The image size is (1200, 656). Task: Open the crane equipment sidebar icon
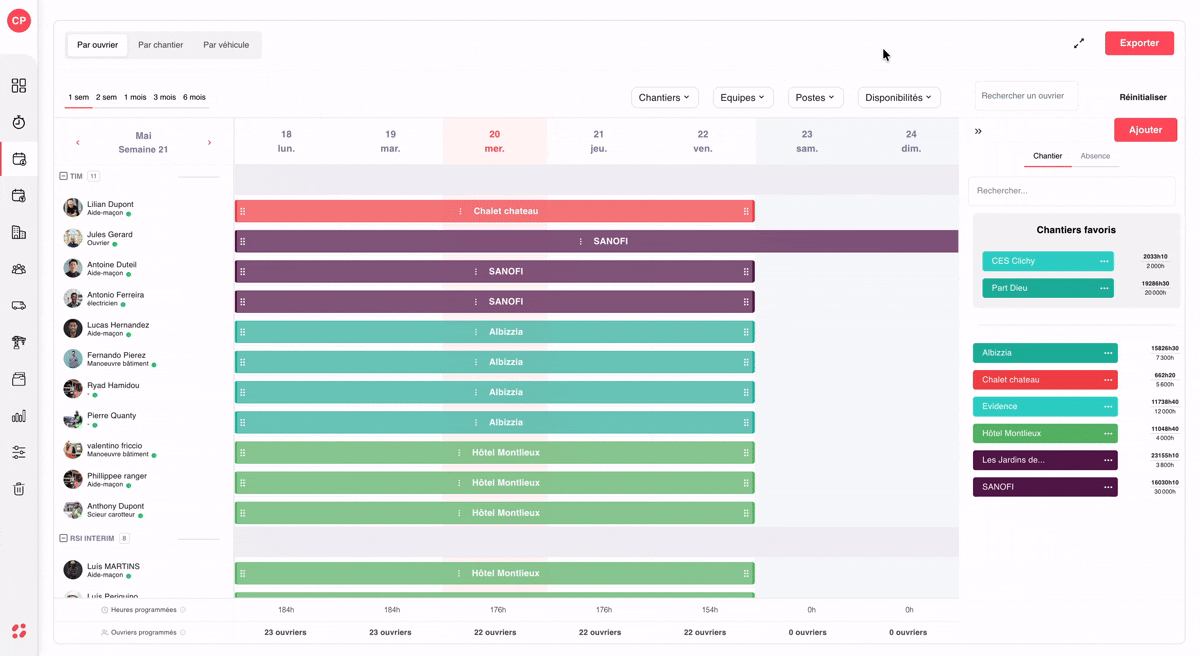pos(19,342)
